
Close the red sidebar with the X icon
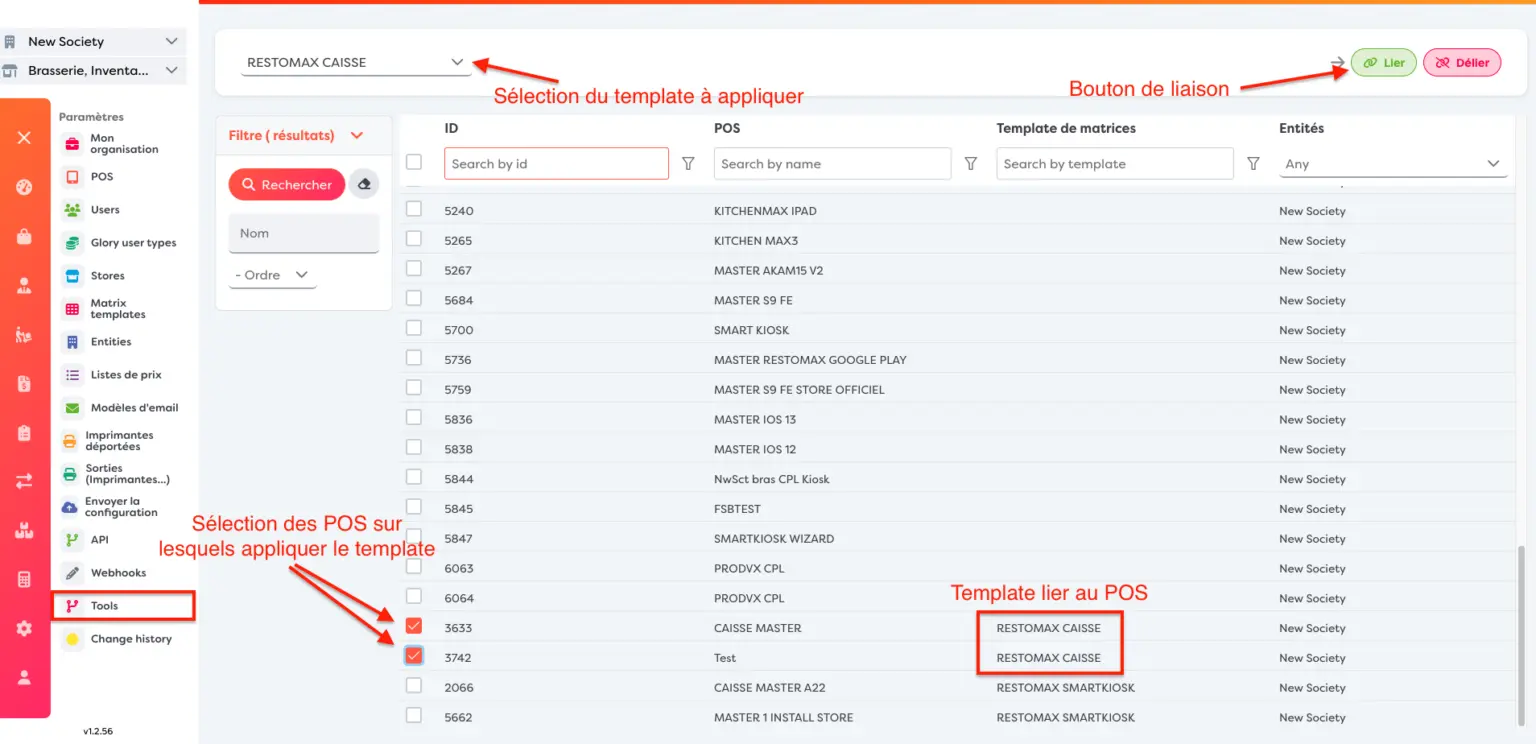point(24,138)
